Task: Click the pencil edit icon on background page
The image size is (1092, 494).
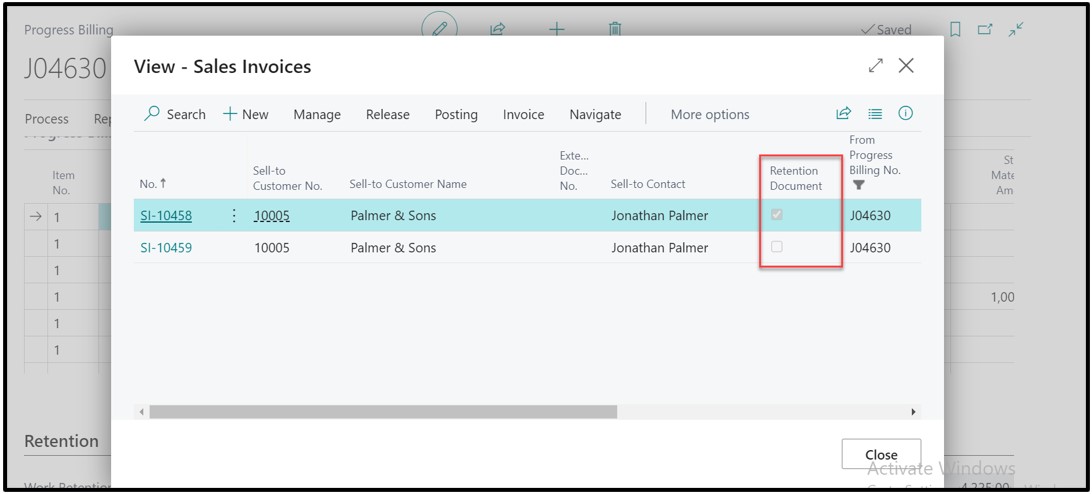Action: click(439, 29)
